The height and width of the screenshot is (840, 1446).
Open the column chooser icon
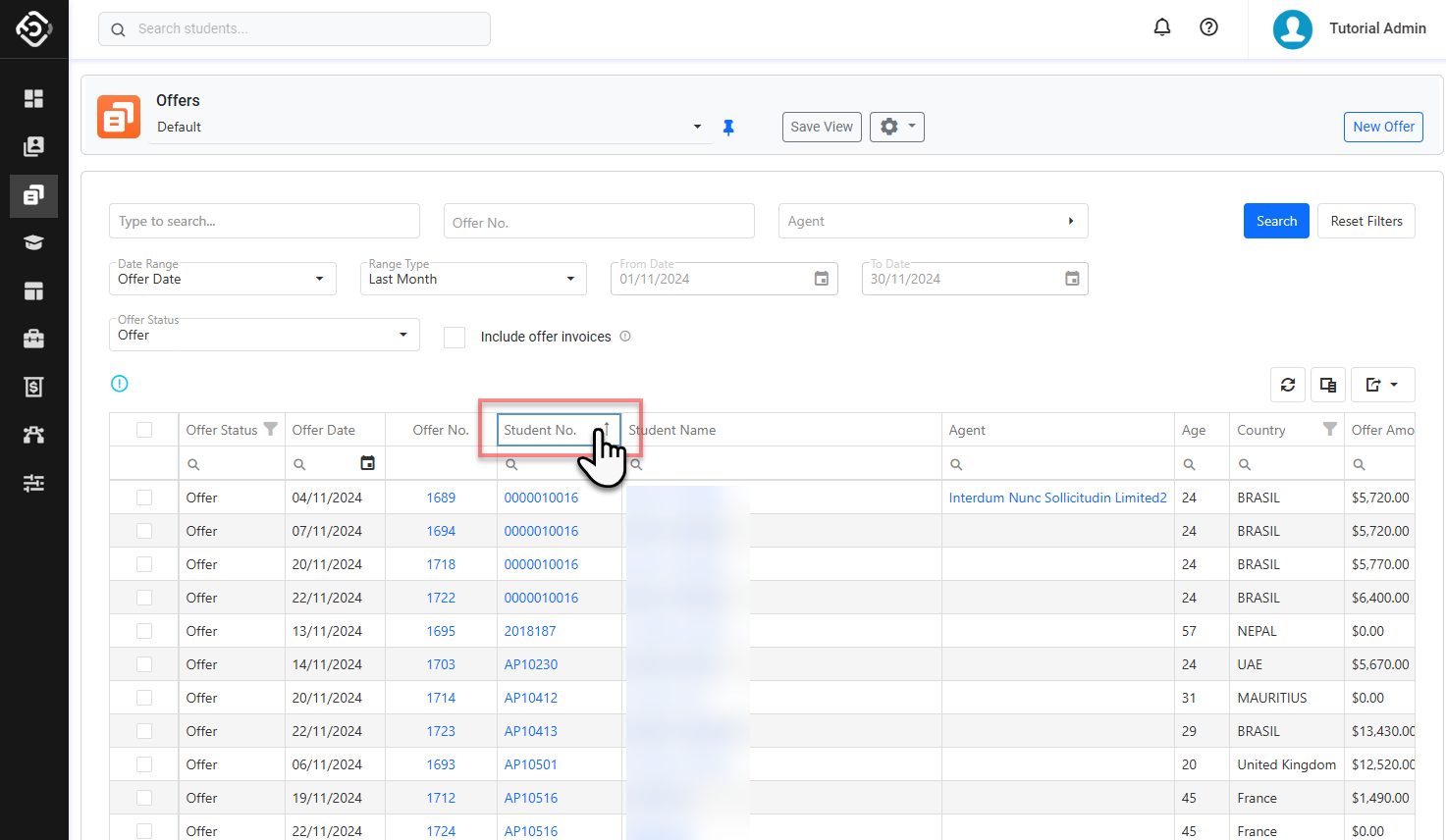pyautogui.click(x=1328, y=385)
